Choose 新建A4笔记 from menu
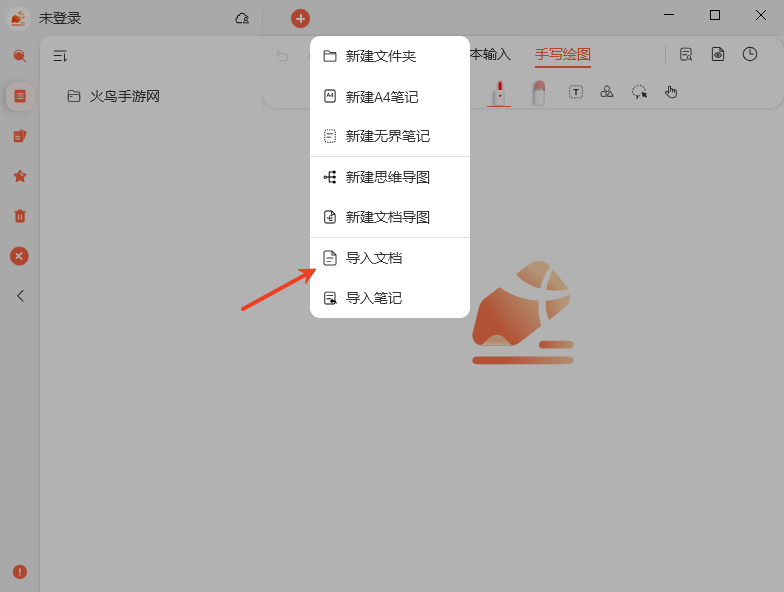Viewport: 784px width, 592px height. [x=390, y=96]
